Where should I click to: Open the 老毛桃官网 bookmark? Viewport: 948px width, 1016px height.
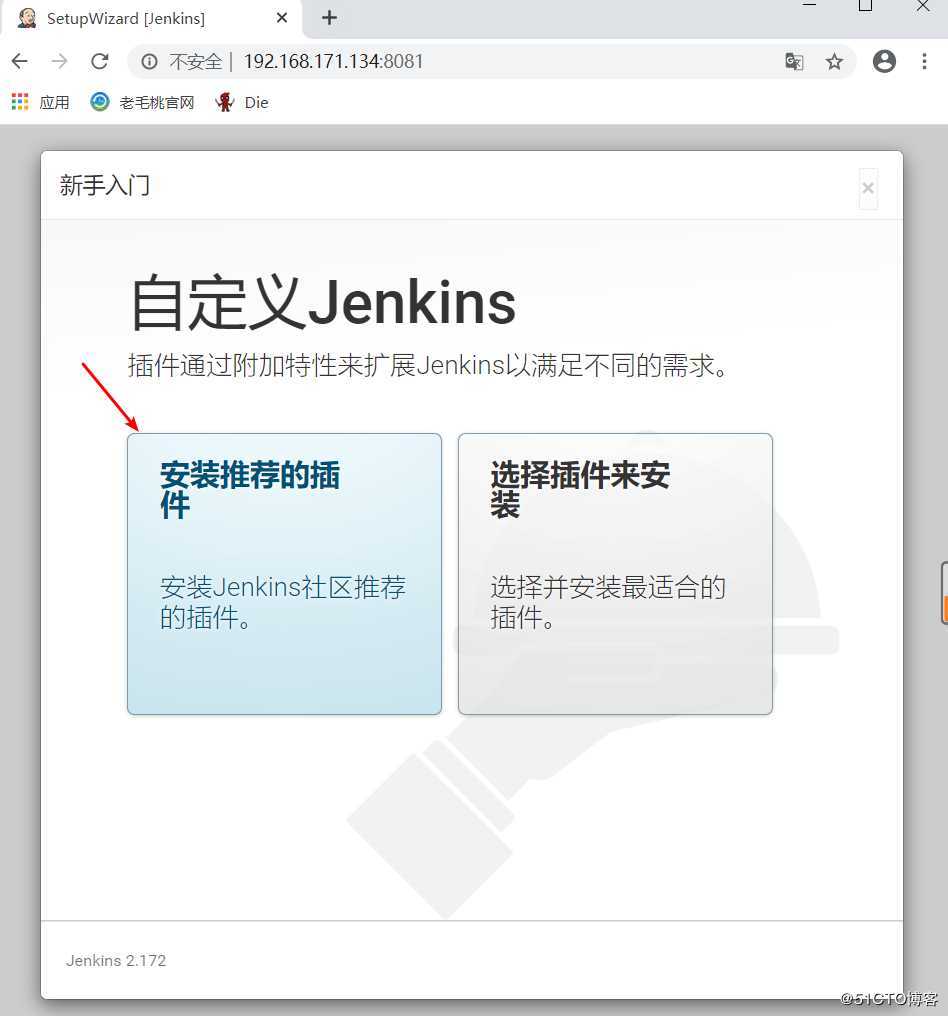pyautogui.click(x=143, y=102)
